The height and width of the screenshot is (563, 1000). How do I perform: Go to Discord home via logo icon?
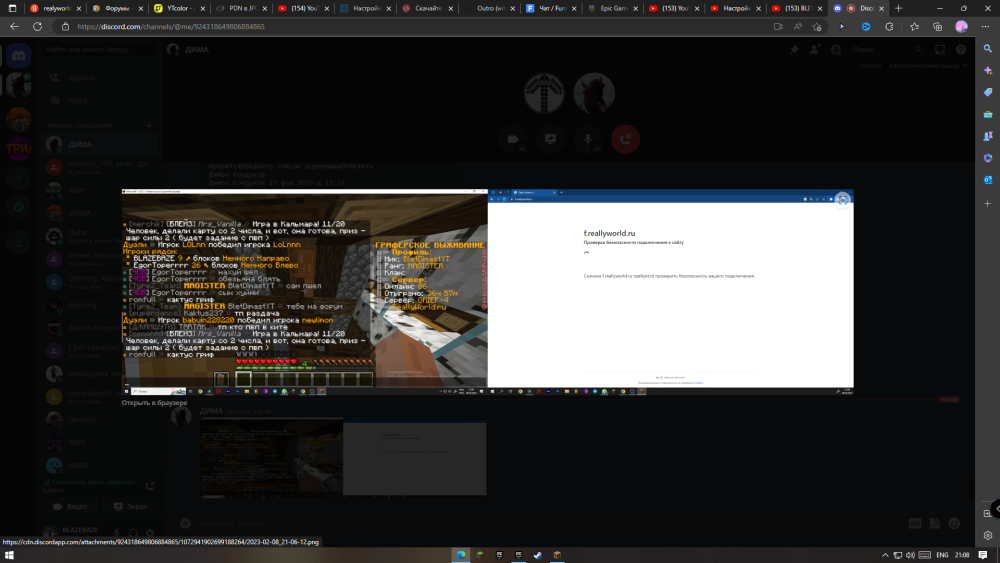[18, 56]
